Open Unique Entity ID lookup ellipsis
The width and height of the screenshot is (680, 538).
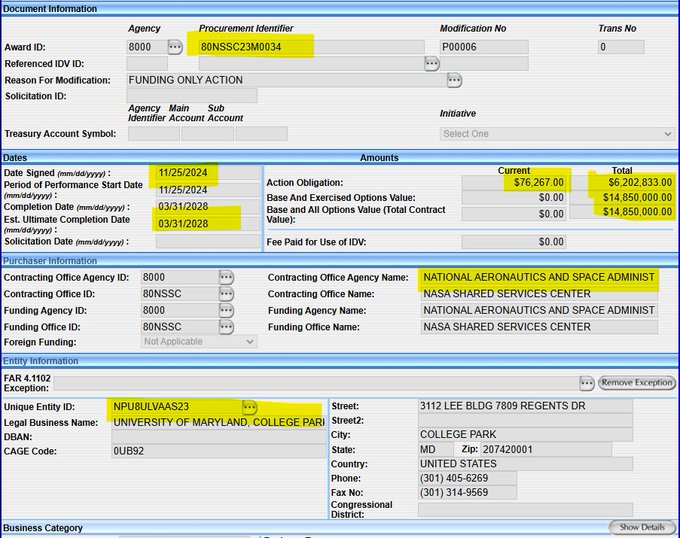tap(249, 407)
